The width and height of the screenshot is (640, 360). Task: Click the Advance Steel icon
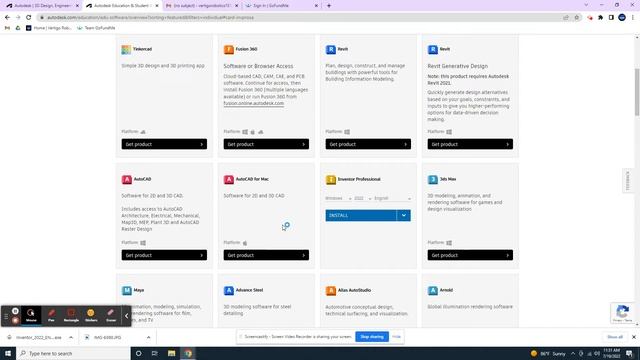click(229, 290)
